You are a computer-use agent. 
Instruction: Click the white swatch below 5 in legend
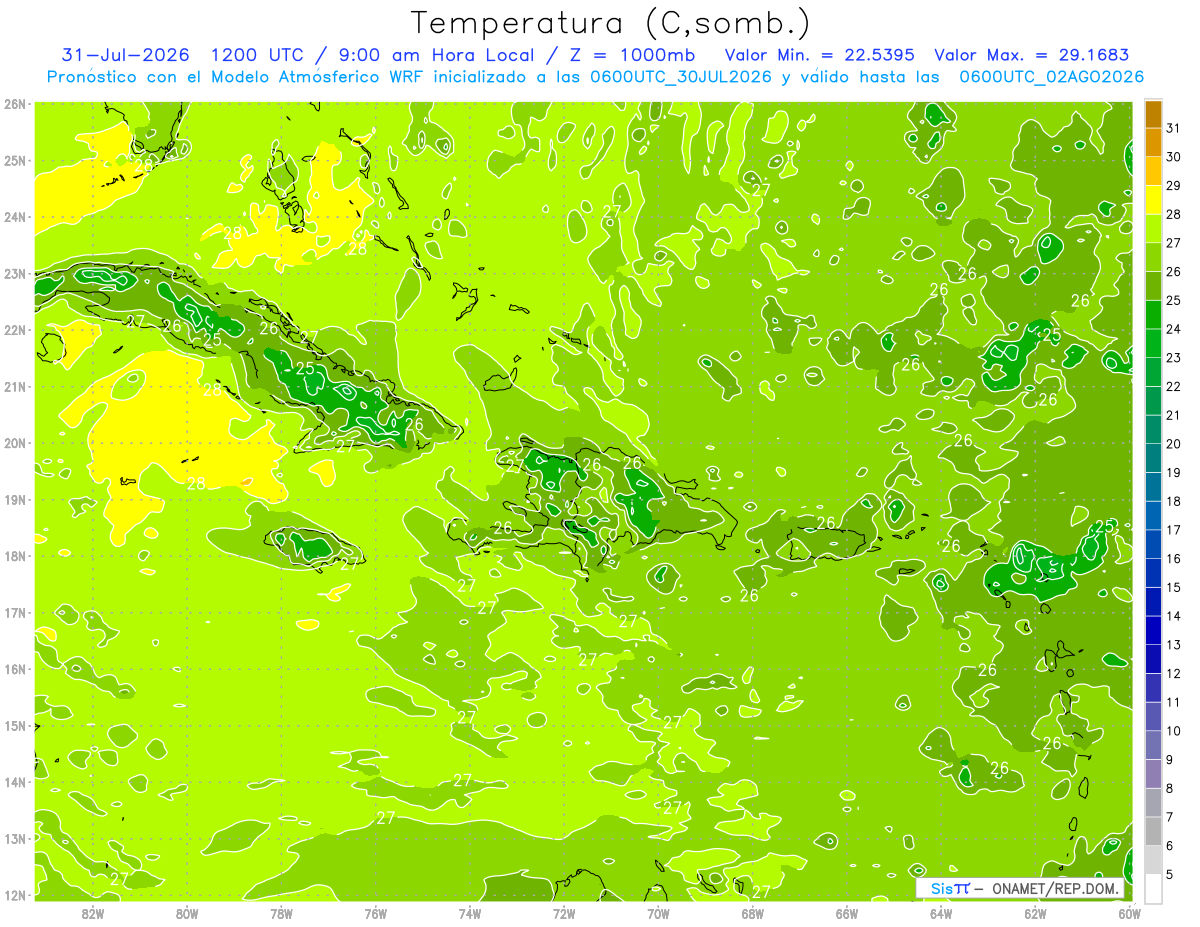point(1153,888)
